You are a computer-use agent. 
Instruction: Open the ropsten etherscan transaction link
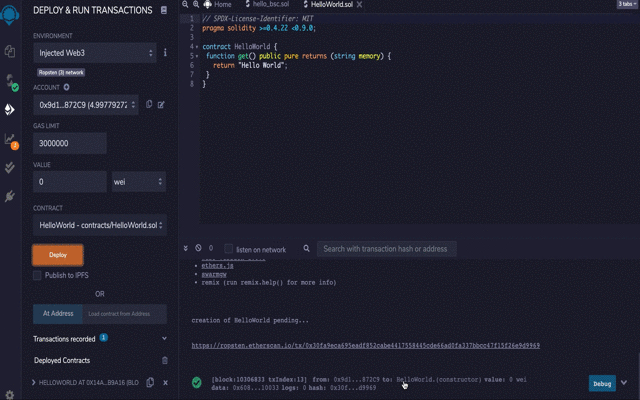coord(366,345)
